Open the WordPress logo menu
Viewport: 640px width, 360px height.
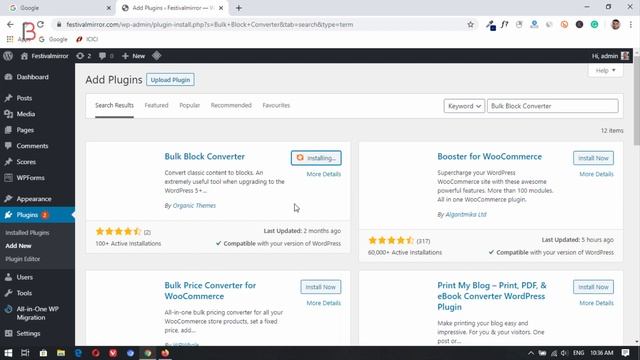click(8, 56)
